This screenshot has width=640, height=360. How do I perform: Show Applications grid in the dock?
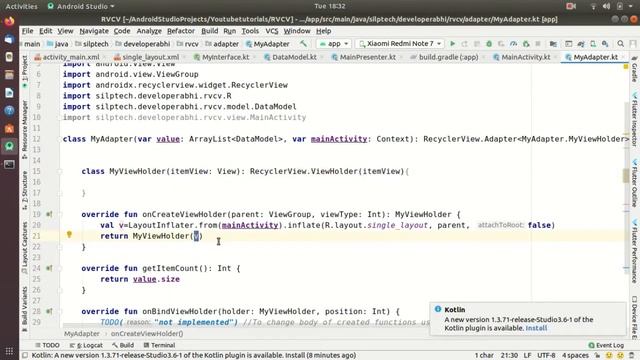pyautogui.click(x=9, y=351)
